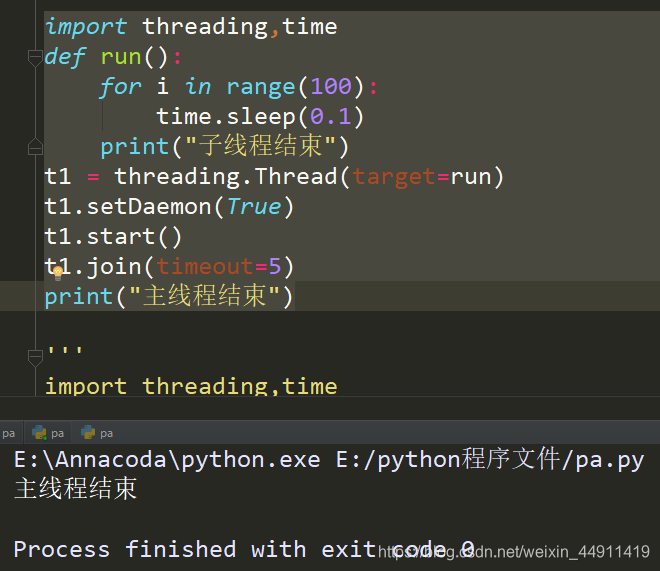This screenshot has height=571, width=660.
Task: Place cursor on t1.setDaemon(True) line
Action: click(x=169, y=207)
